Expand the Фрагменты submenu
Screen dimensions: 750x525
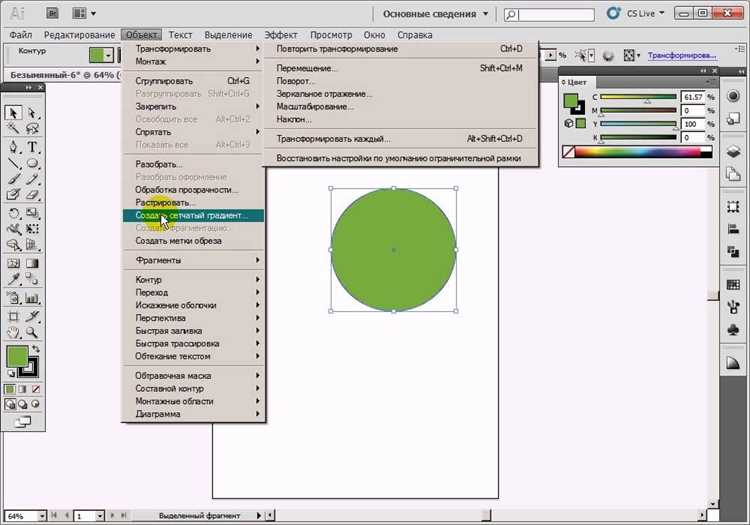(x=194, y=260)
